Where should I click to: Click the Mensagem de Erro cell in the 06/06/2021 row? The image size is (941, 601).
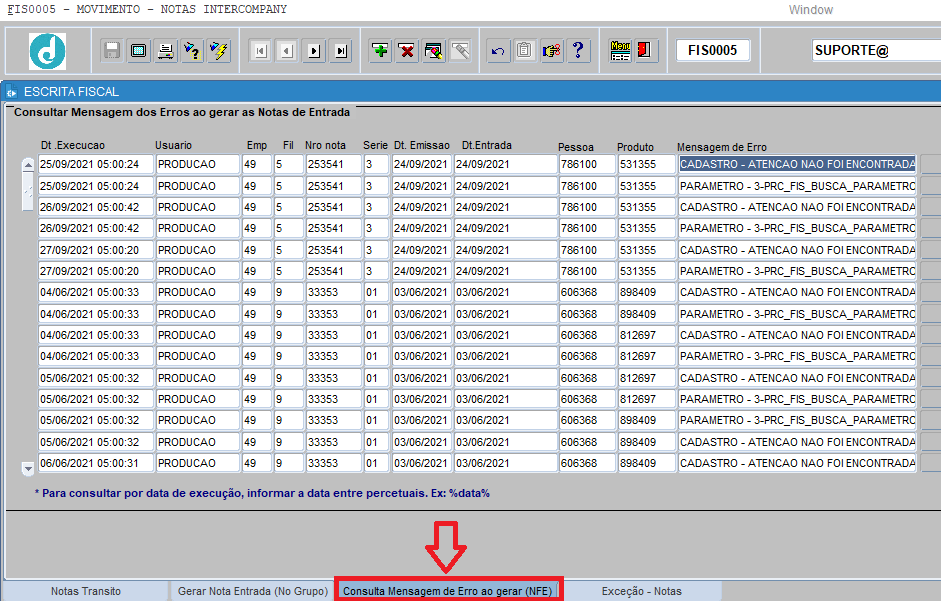tap(798, 464)
